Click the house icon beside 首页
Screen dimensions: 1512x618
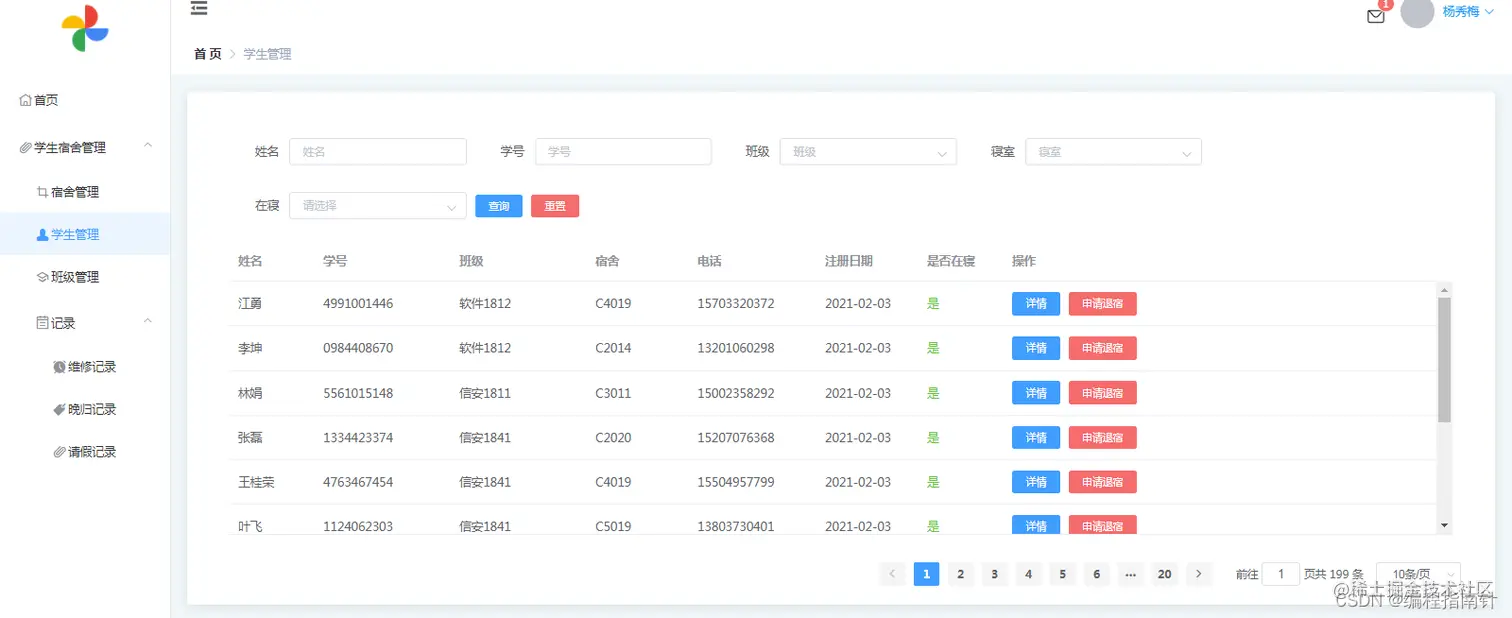tap(26, 100)
